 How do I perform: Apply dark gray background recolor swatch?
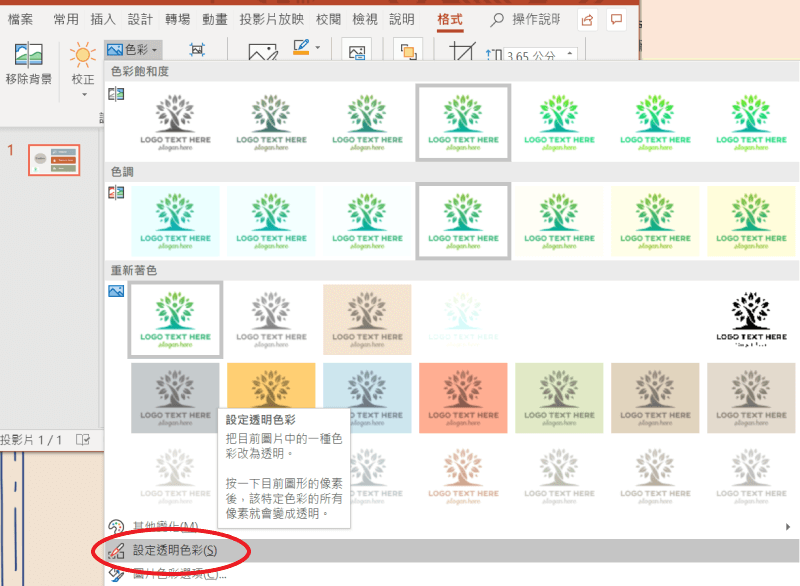click(x=175, y=398)
